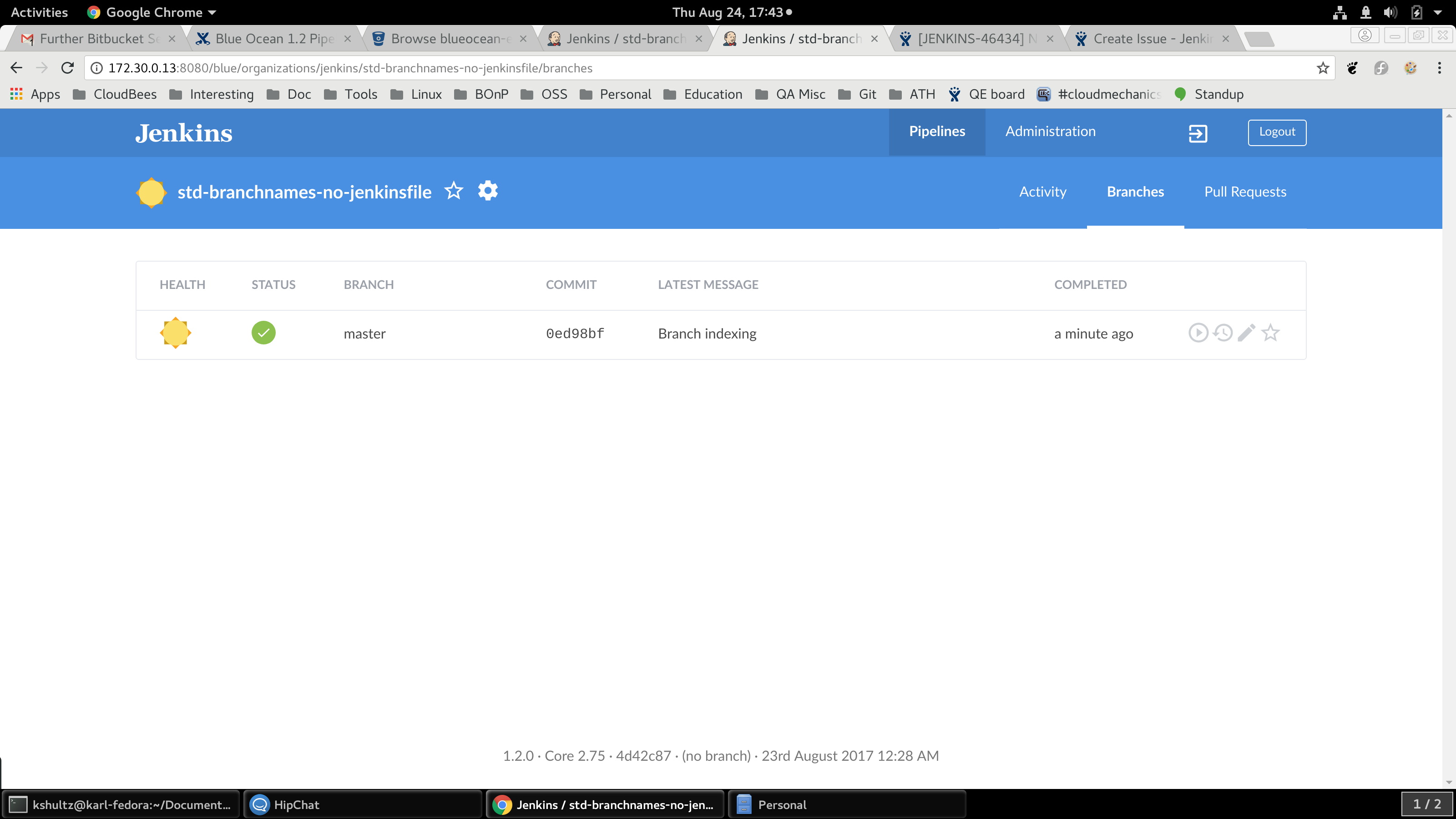This screenshot has width=1456, height=819.
Task: Toggle favorite star next to pipeline name
Action: pyautogui.click(x=453, y=191)
